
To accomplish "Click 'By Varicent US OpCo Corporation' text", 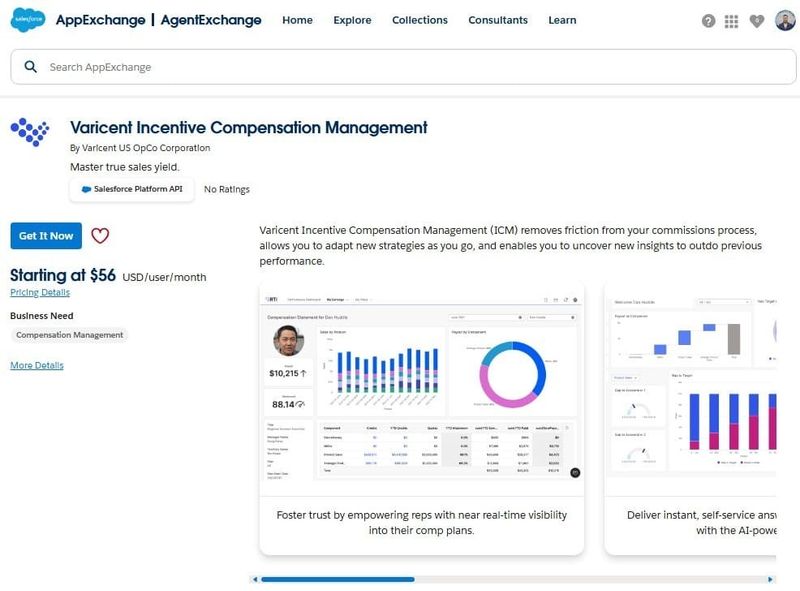I will click(140, 147).
